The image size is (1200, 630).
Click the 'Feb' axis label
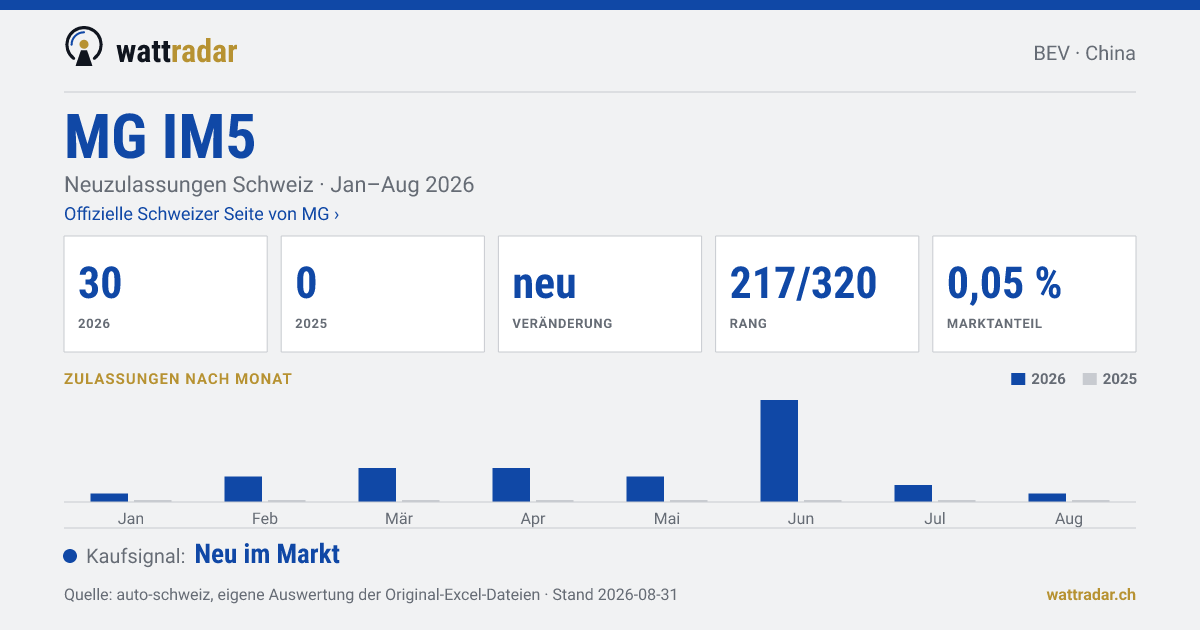pyautogui.click(x=265, y=518)
